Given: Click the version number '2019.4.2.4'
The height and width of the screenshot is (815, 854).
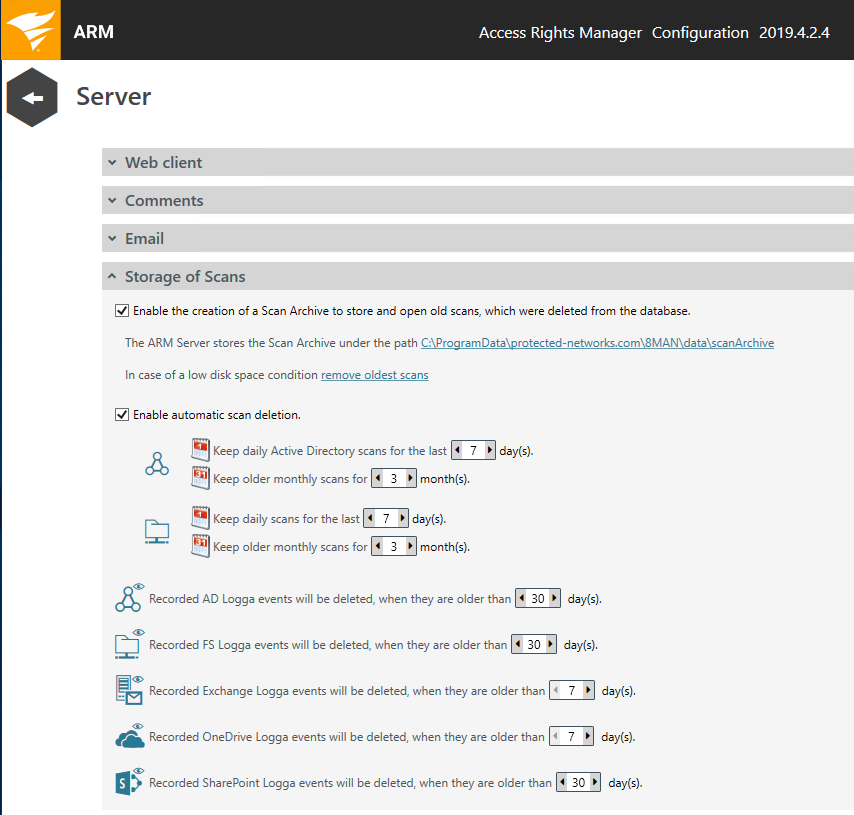Looking at the screenshot, I should (x=794, y=33).
